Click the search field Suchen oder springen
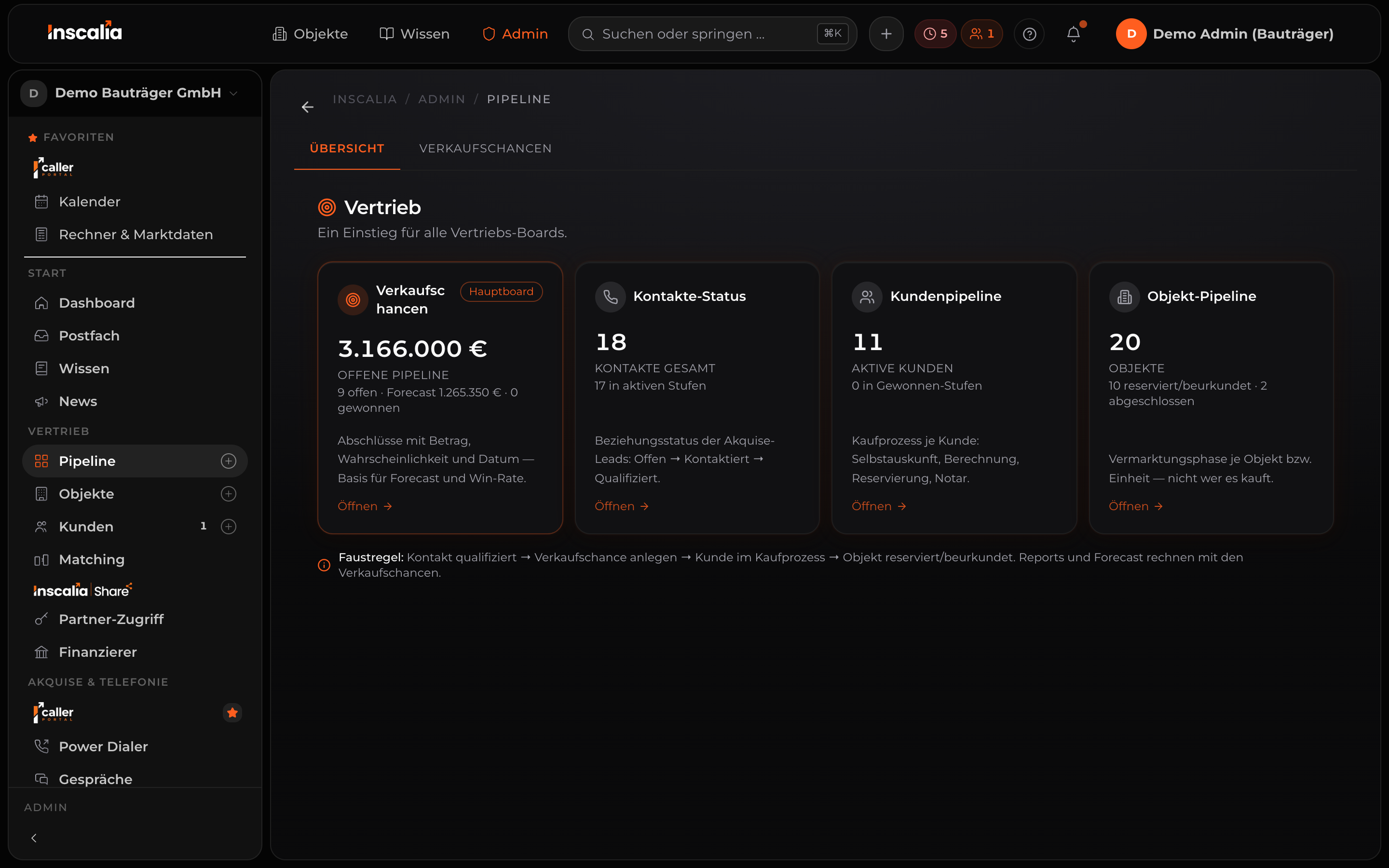1389x868 pixels. (712, 34)
